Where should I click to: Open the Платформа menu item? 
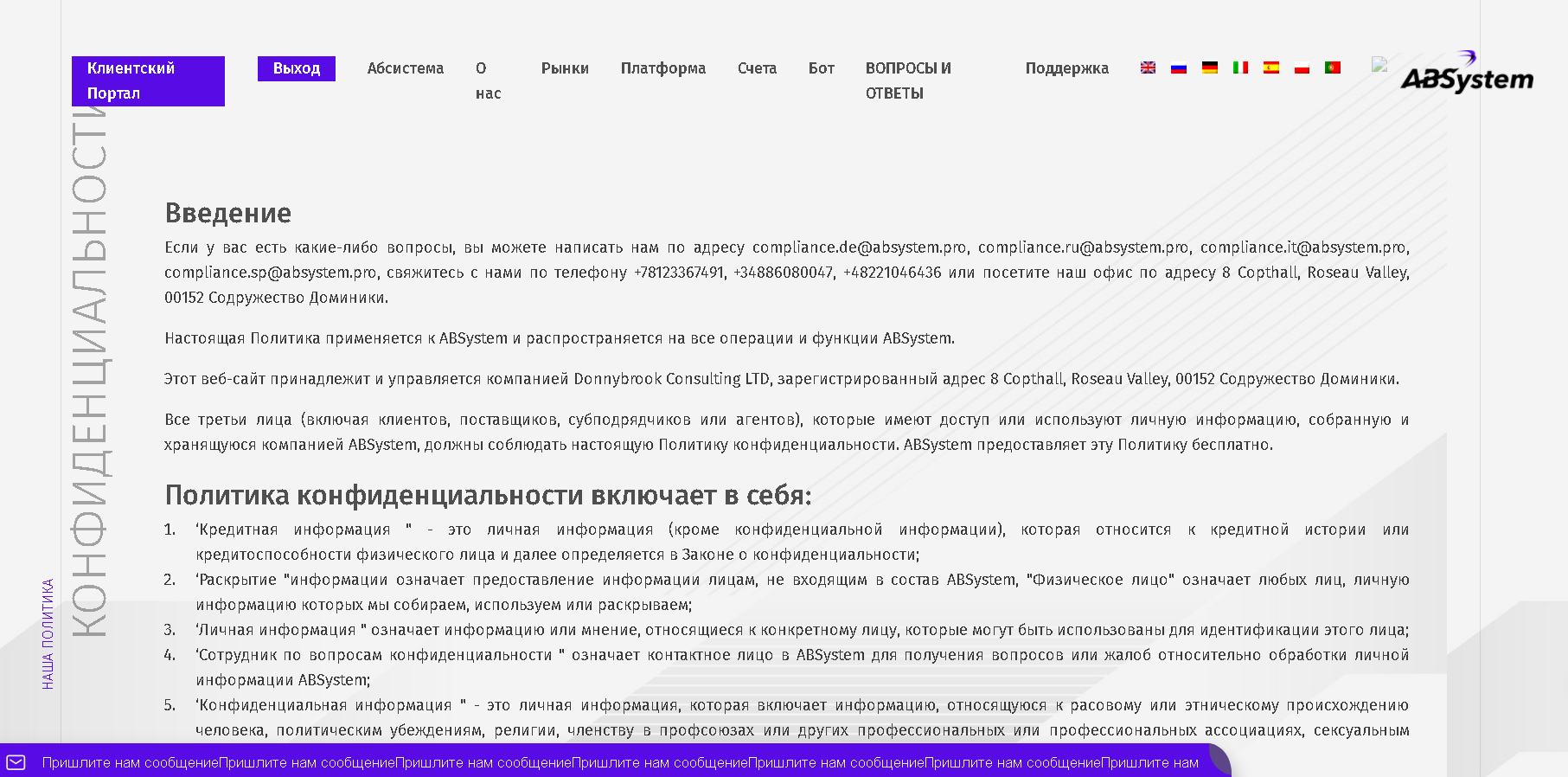[x=663, y=68]
